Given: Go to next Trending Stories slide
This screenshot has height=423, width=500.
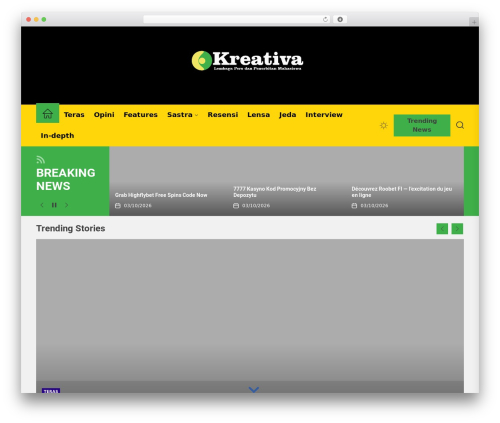Looking at the screenshot, I should (x=457, y=229).
